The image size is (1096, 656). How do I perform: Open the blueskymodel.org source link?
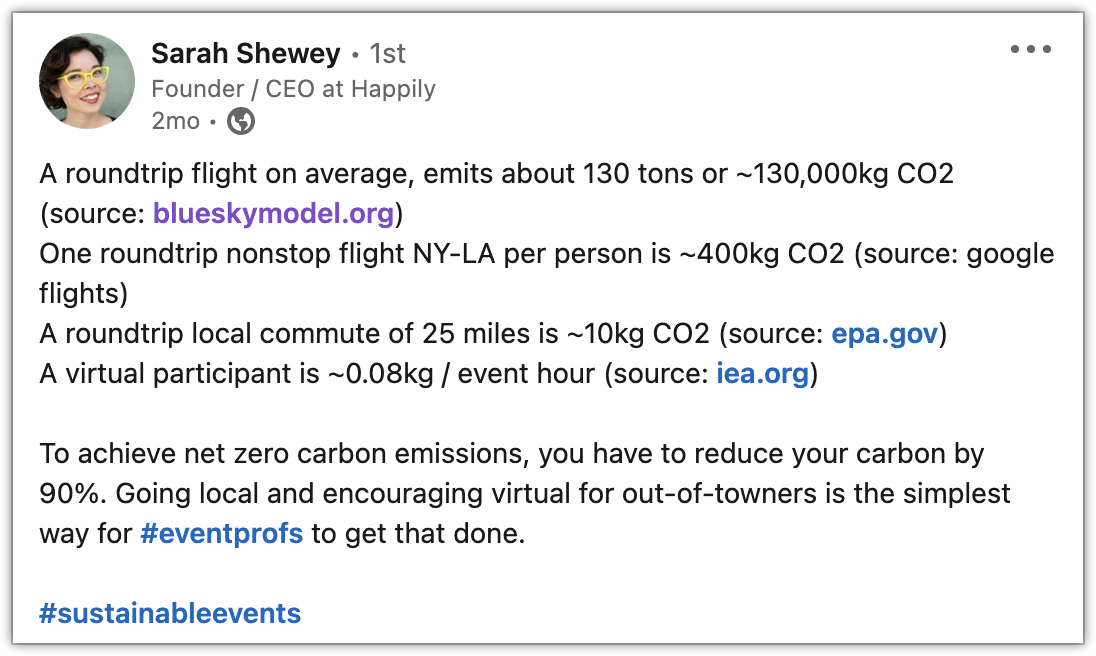tap(275, 213)
